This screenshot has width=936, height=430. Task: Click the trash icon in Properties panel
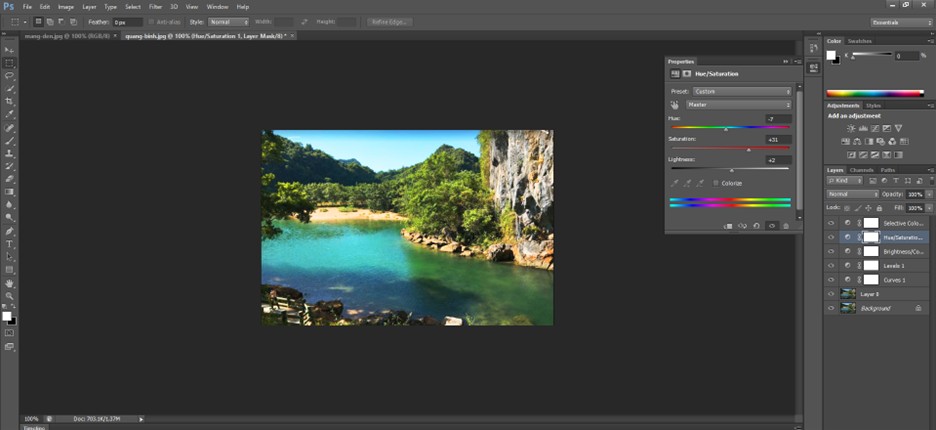(786, 226)
